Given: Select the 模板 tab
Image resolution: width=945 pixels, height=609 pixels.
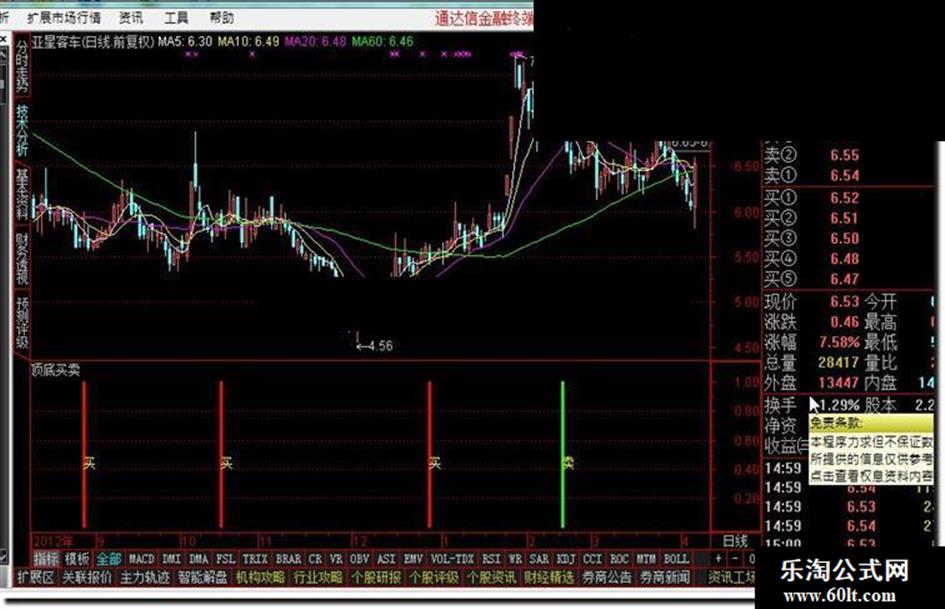Looking at the screenshot, I should [x=77, y=559].
